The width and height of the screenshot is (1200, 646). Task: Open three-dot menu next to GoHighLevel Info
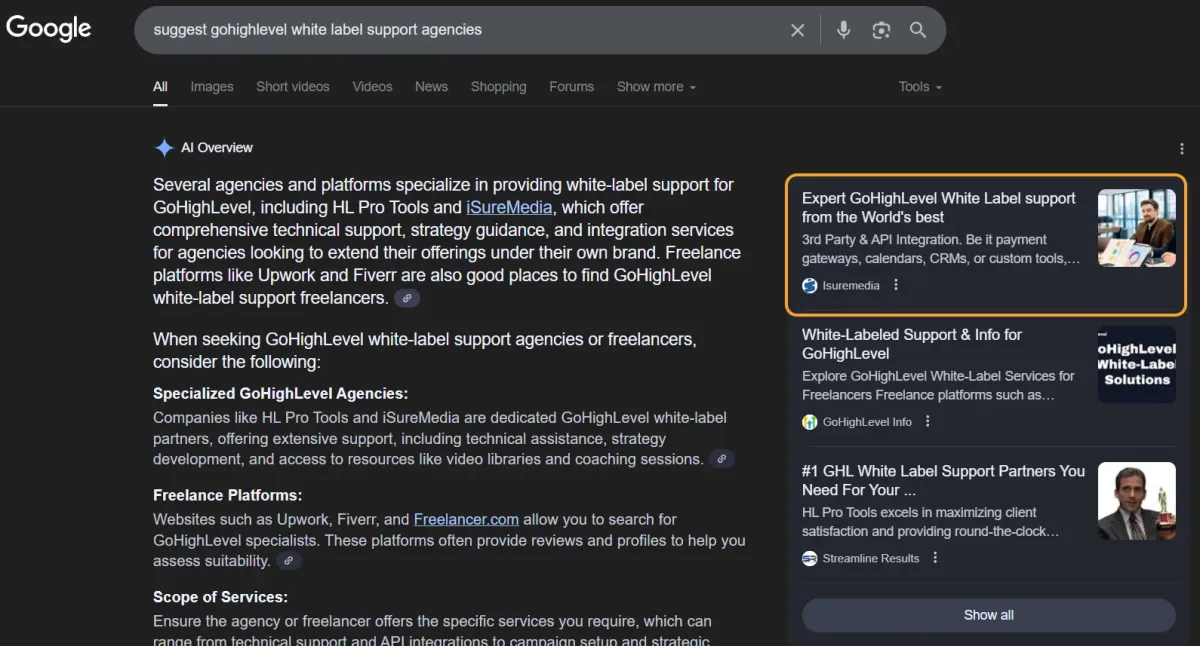point(928,422)
